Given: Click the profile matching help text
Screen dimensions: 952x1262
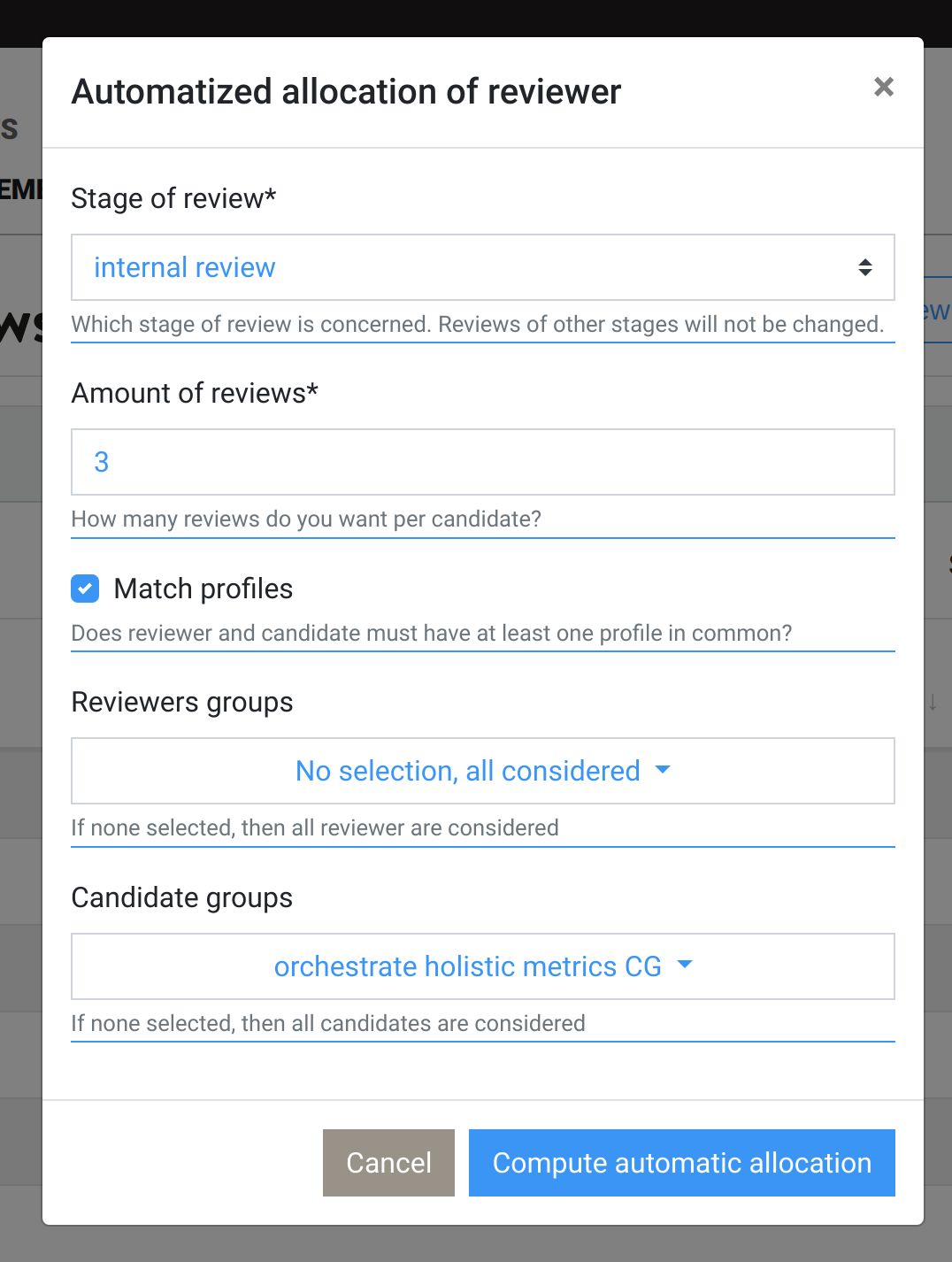Looking at the screenshot, I should pyautogui.click(x=431, y=633).
